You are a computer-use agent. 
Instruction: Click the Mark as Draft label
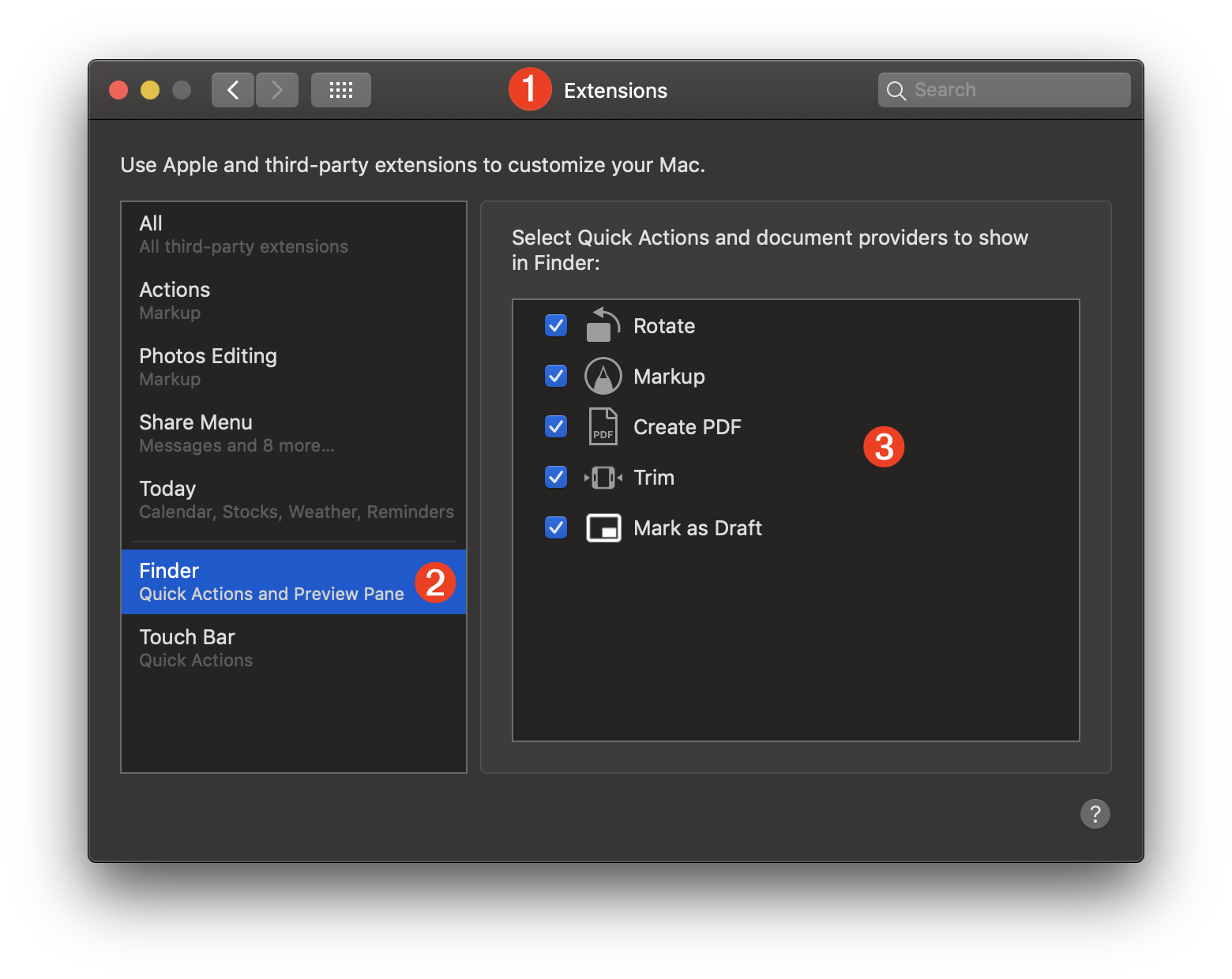point(697,528)
